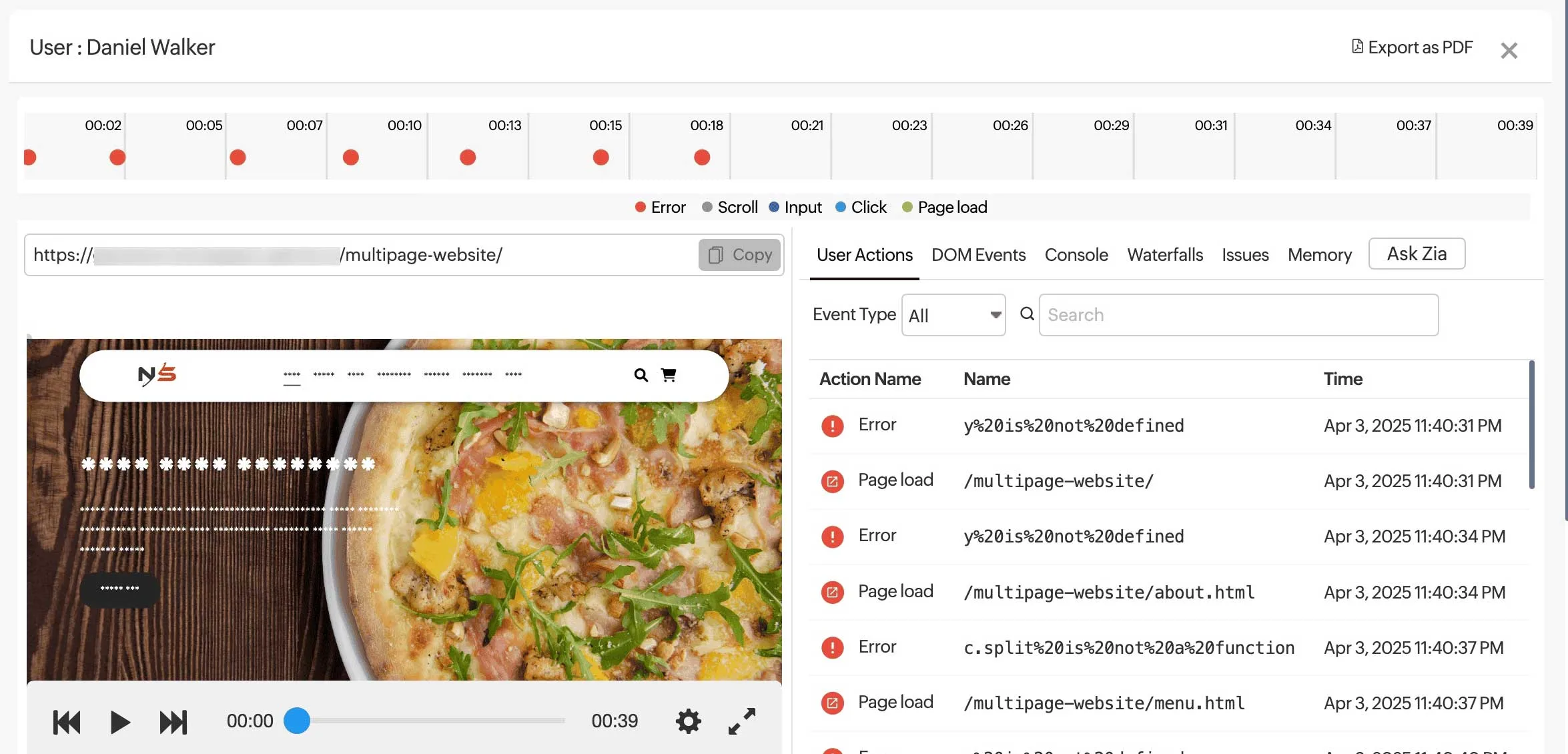The image size is (1568, 754).
Task: Click the Click legend item
Action: click(861, 208)
